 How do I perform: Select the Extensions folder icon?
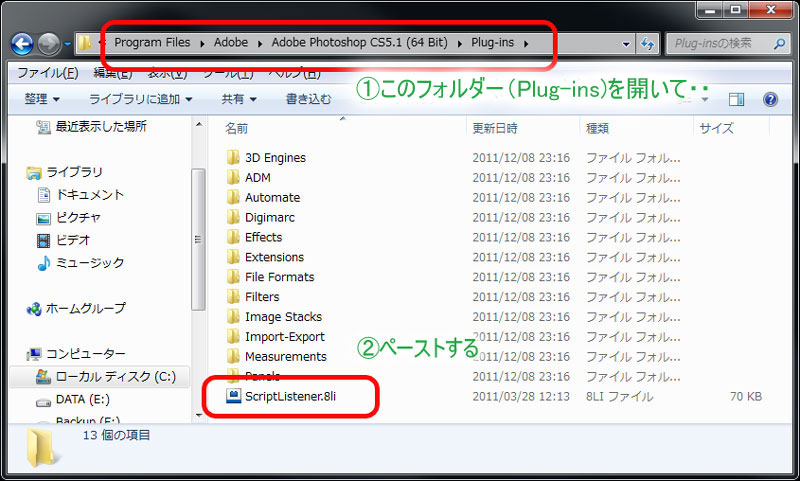(x=233, y=257)
